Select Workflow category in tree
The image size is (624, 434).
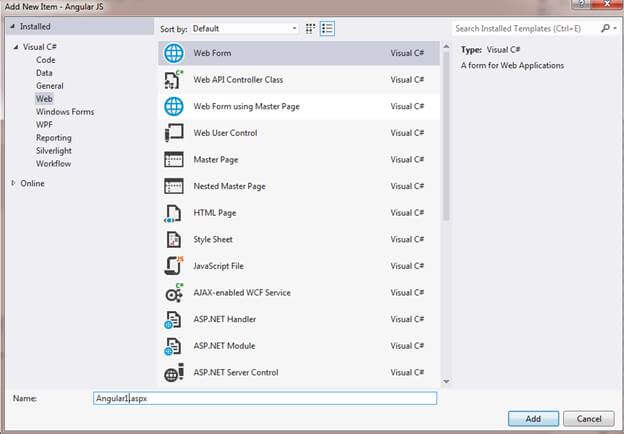[53, 164]
